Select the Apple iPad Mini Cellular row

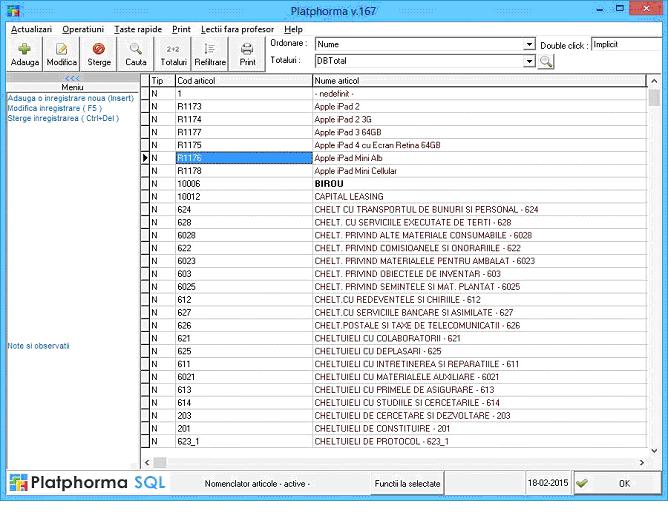pos(357,171)
